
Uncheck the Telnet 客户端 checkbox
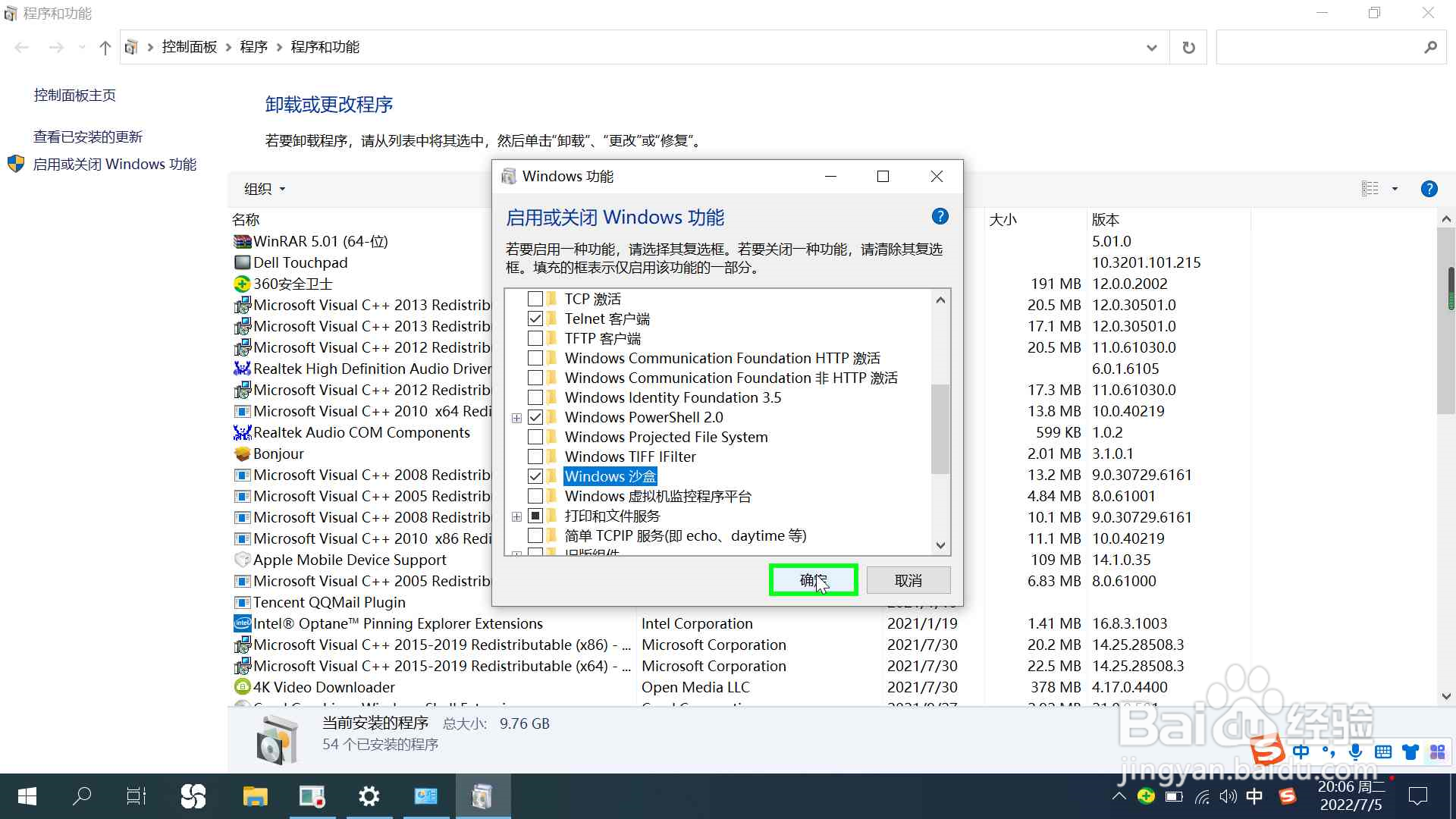coord(535,318)
